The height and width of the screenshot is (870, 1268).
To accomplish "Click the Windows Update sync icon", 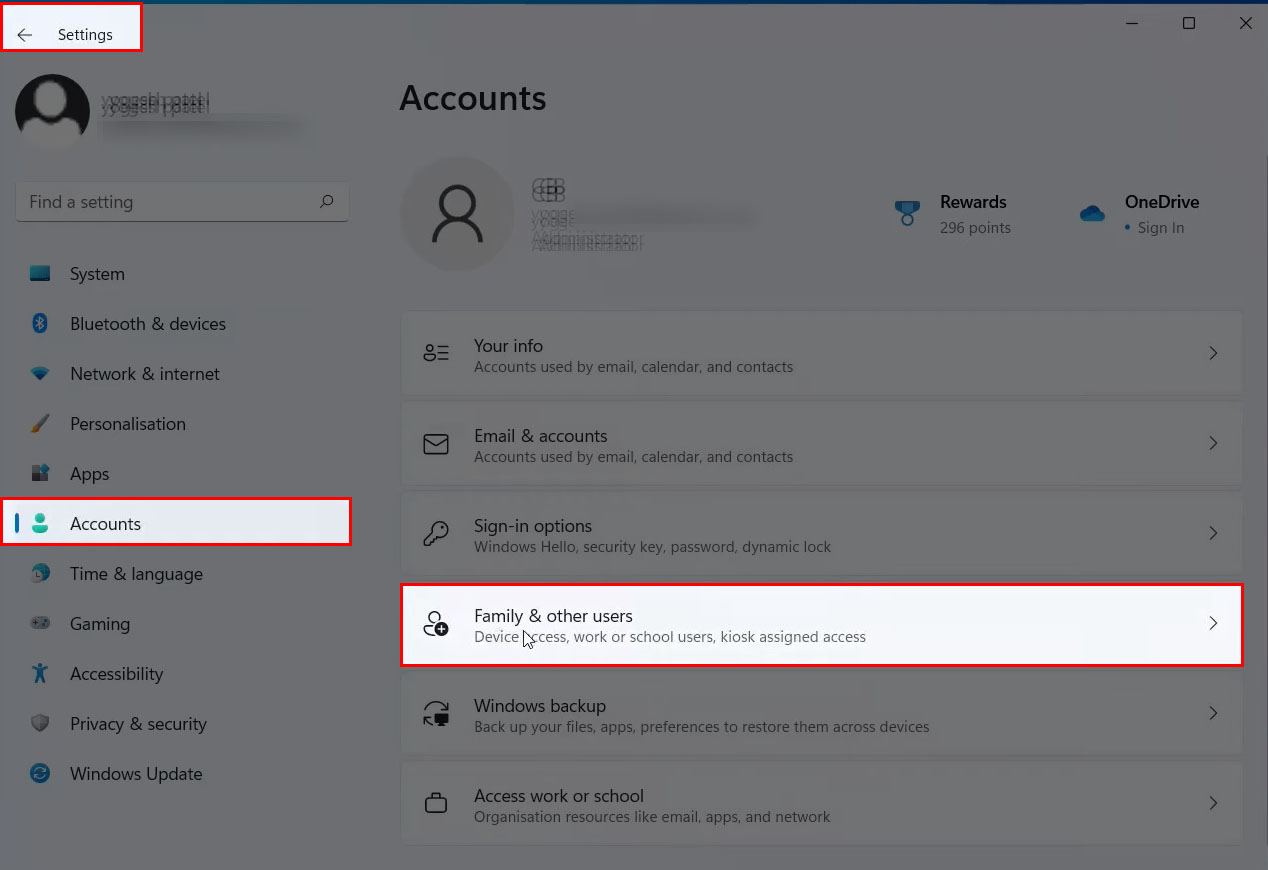I will (x=40, y=774).
